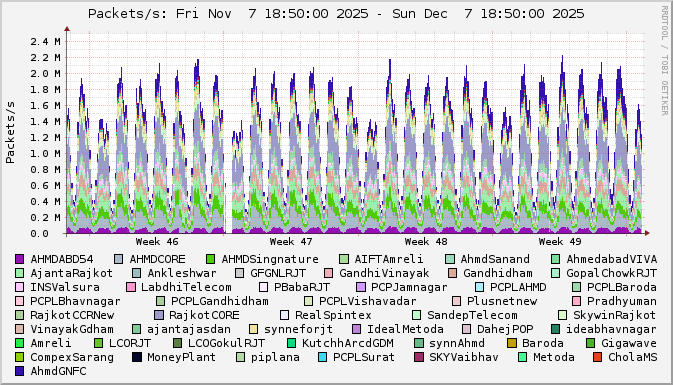Click the VinayakGdham legend label
The image size is (673, 385).
pos(72,329)
